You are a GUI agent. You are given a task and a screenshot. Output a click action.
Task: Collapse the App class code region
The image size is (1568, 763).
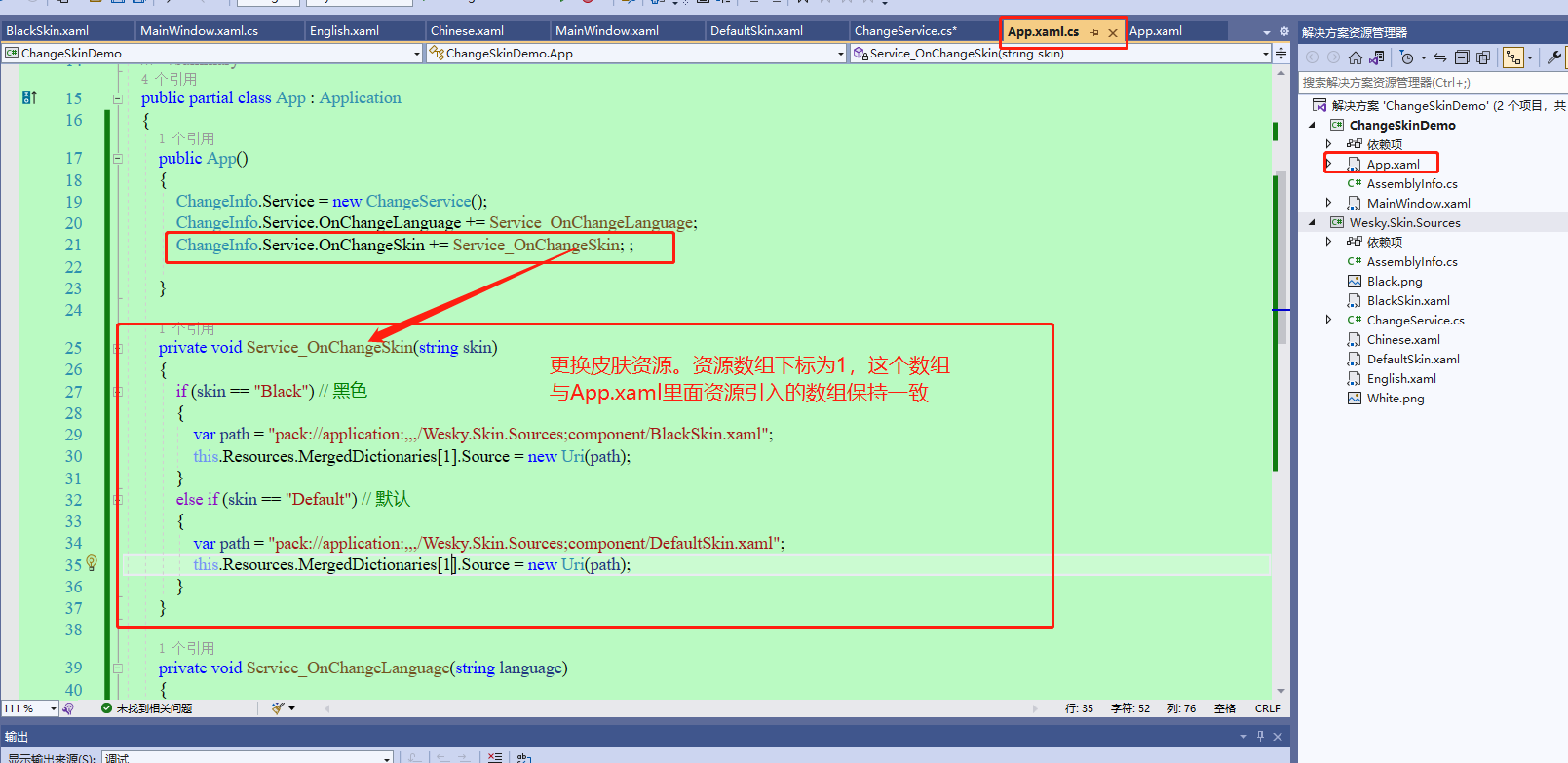coord(117,98)
